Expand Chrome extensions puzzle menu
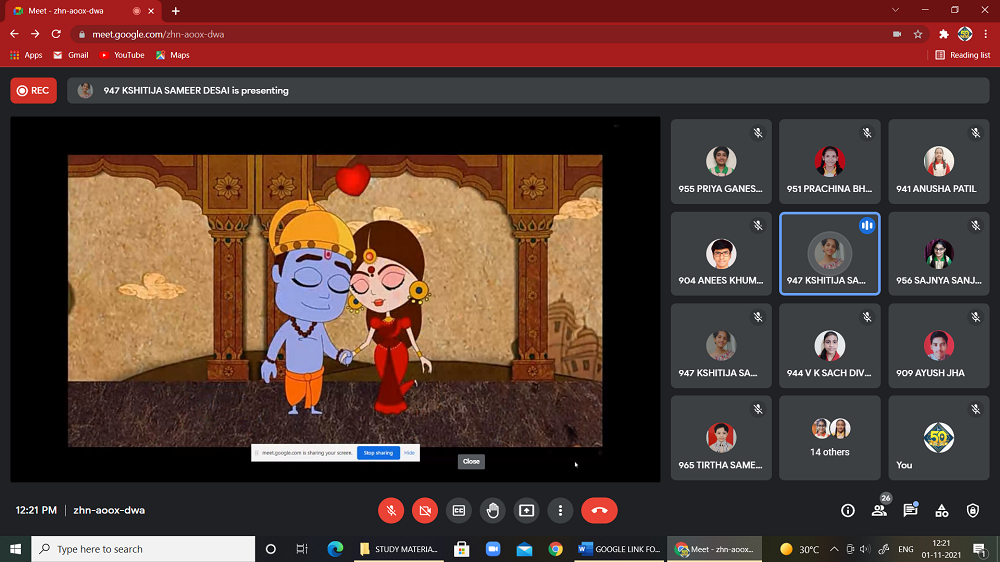The height and width of the screenshot is (562, 1000). [x=943, y=33]
